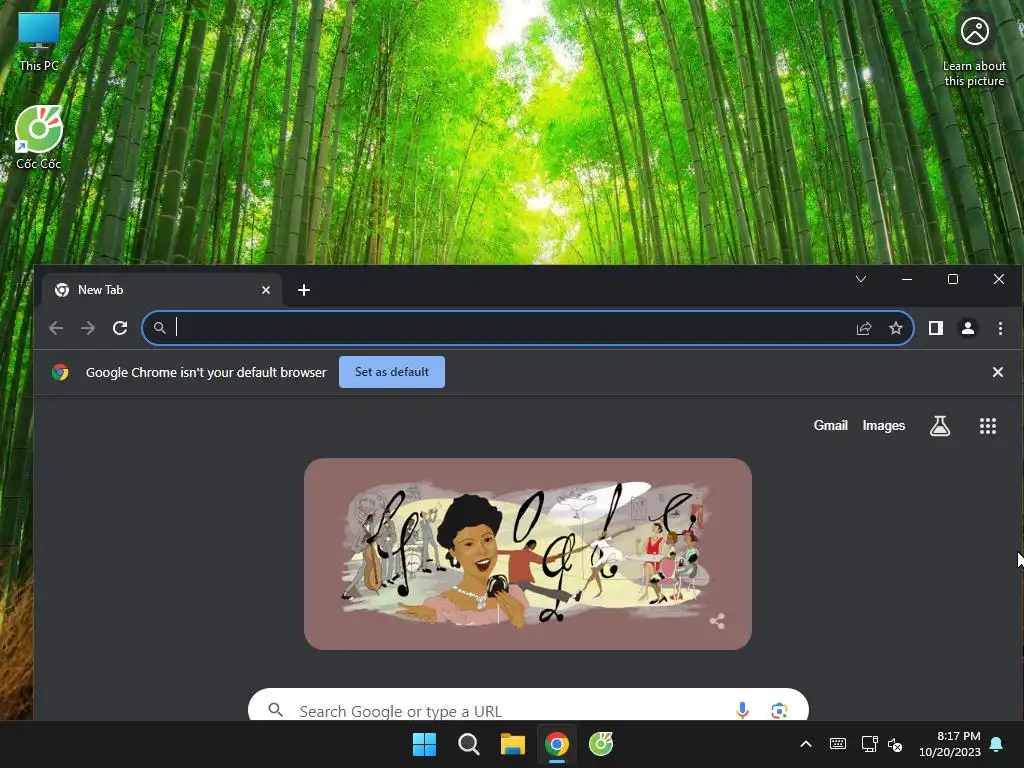The width and height of the screenshot is (1024, 768).
Task: Open Windows Start menu
Action: [x=424, y=744]
